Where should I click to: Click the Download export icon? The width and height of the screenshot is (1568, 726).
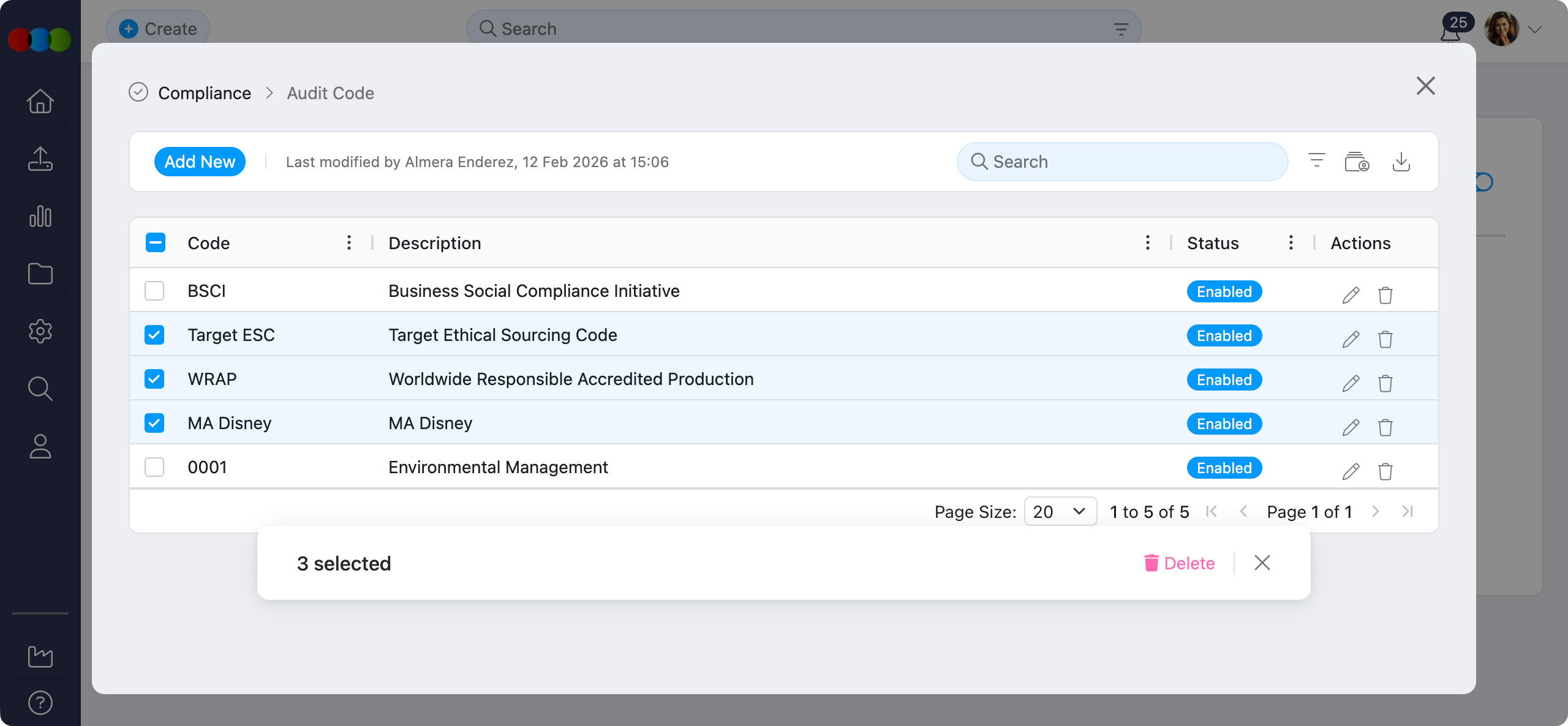(1402, 161)
